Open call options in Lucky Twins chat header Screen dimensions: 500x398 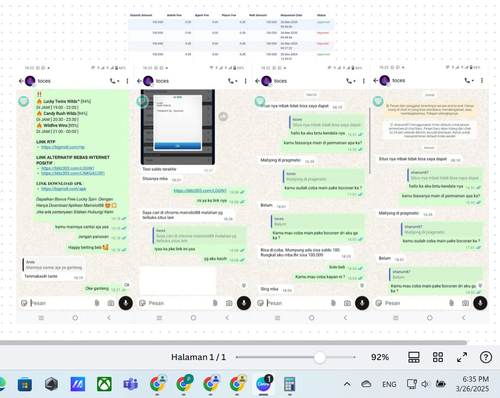pyautogui.click(x=114, y=81)
